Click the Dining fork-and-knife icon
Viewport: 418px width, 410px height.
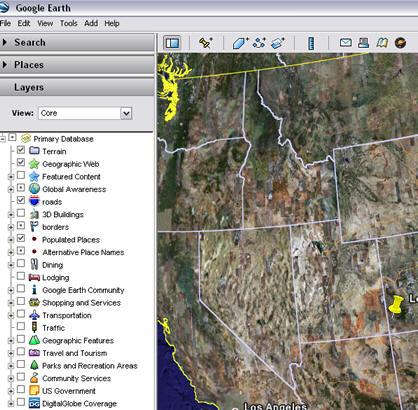pyautogui.click(x=34, y=264)
